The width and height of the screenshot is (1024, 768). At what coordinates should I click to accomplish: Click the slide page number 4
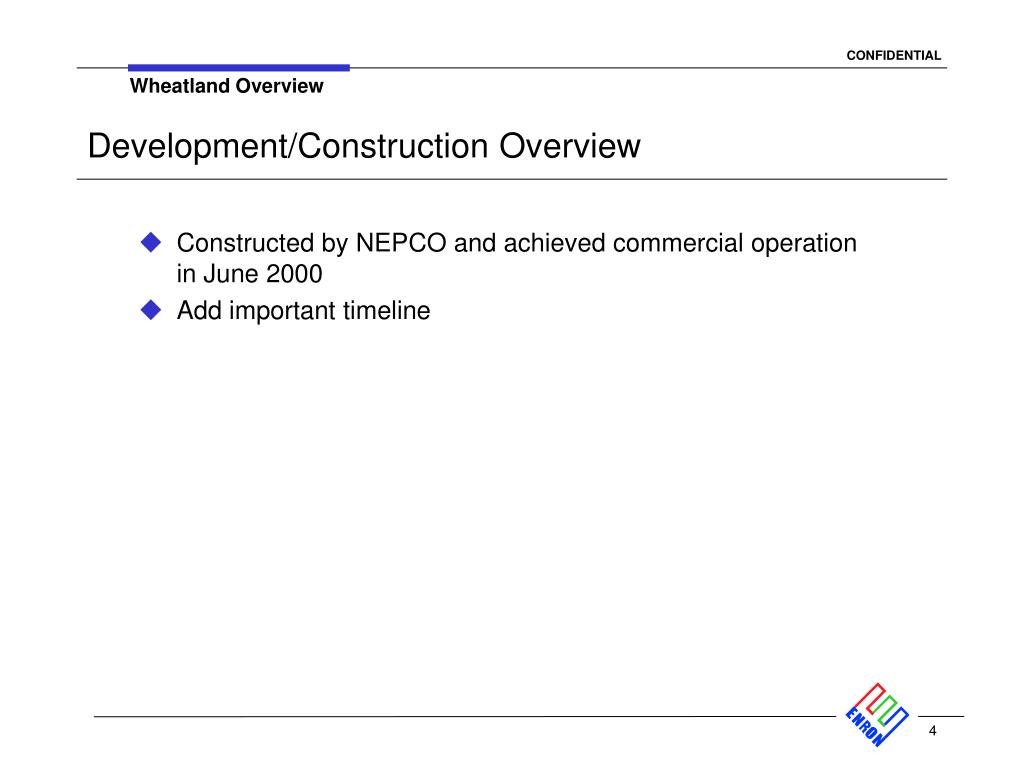(932, 730)
